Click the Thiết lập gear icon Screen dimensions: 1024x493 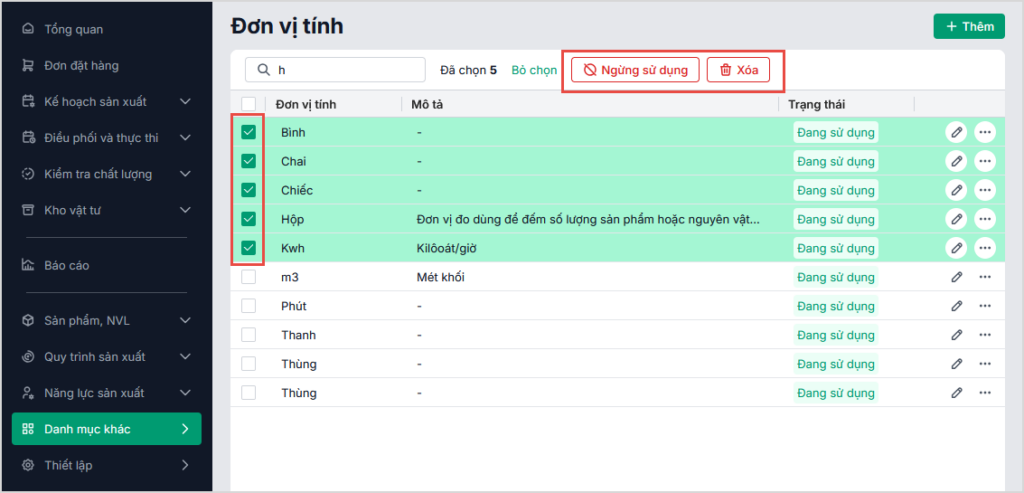coord(28,466)
